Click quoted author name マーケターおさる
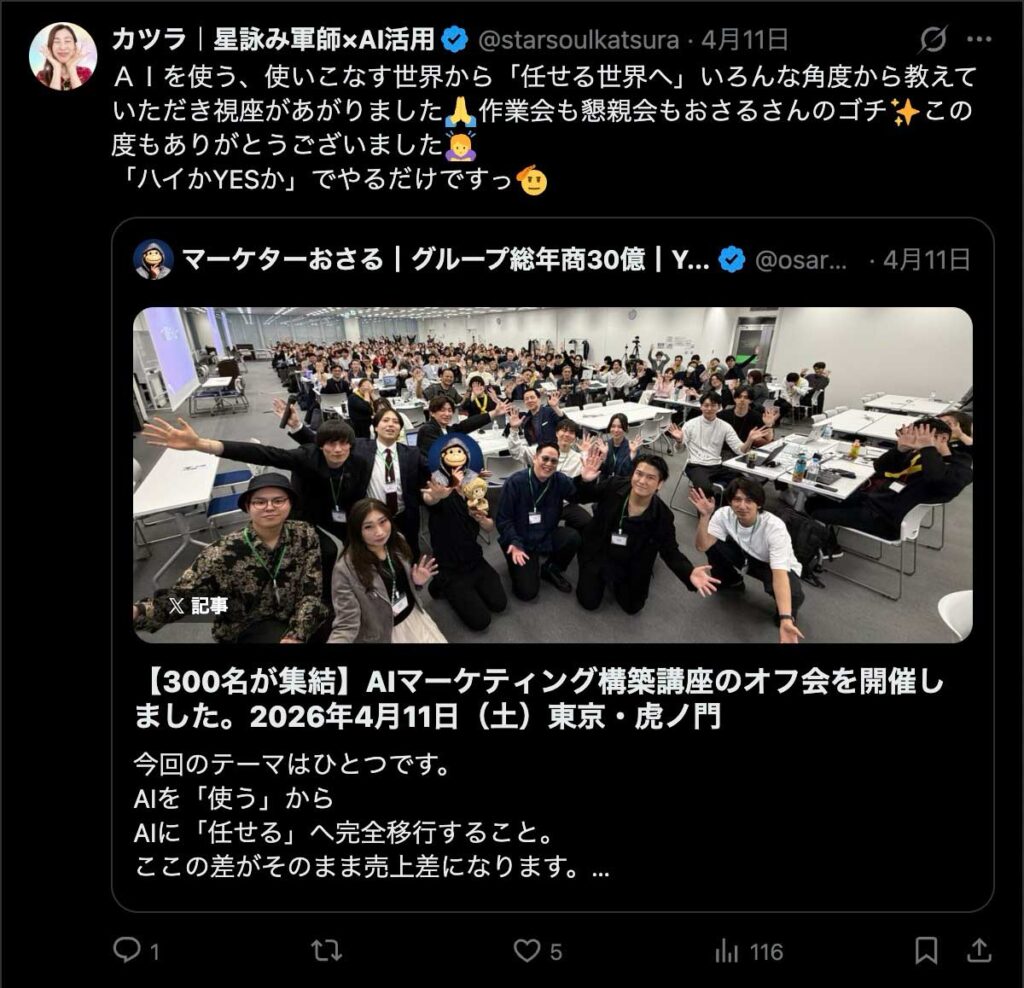Viewport: 1024px width, 988px height. pyautogui.click(x=282, y=259)
